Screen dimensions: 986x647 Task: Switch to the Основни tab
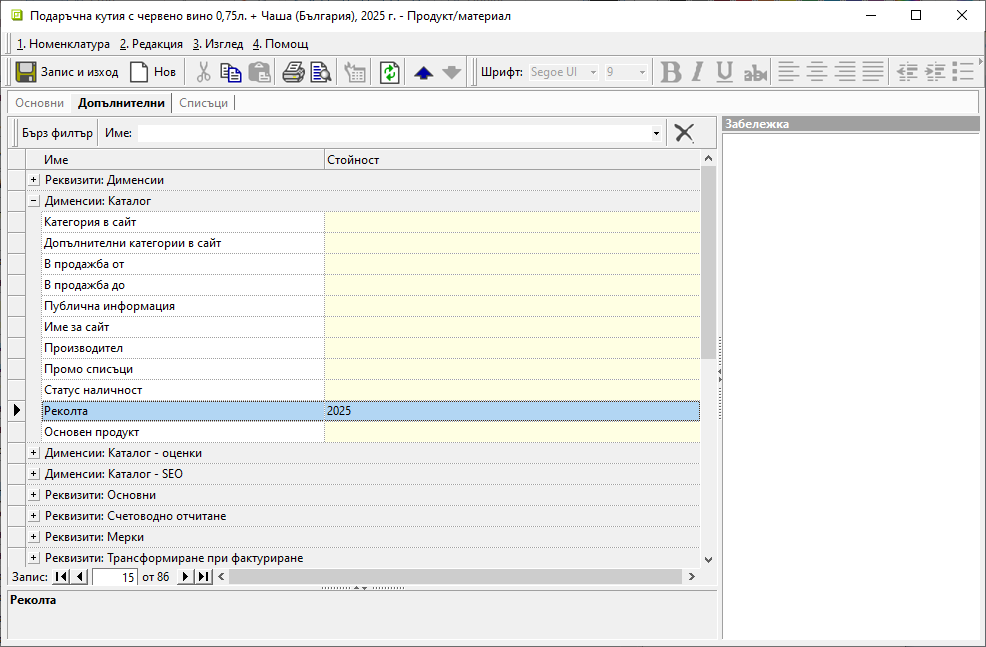click(x=40, y=103)
